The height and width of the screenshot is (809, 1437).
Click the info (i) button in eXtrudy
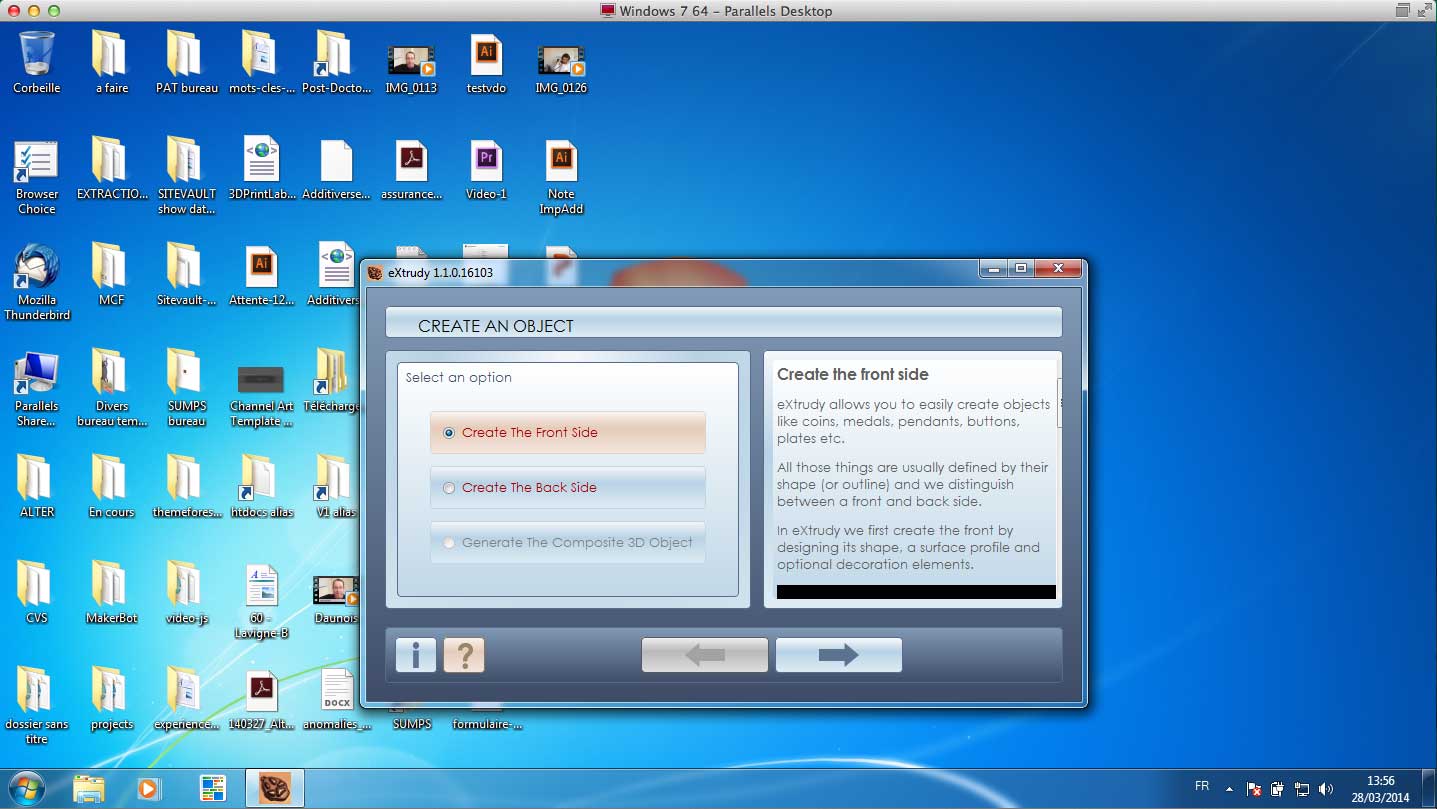tap(416, 655)
